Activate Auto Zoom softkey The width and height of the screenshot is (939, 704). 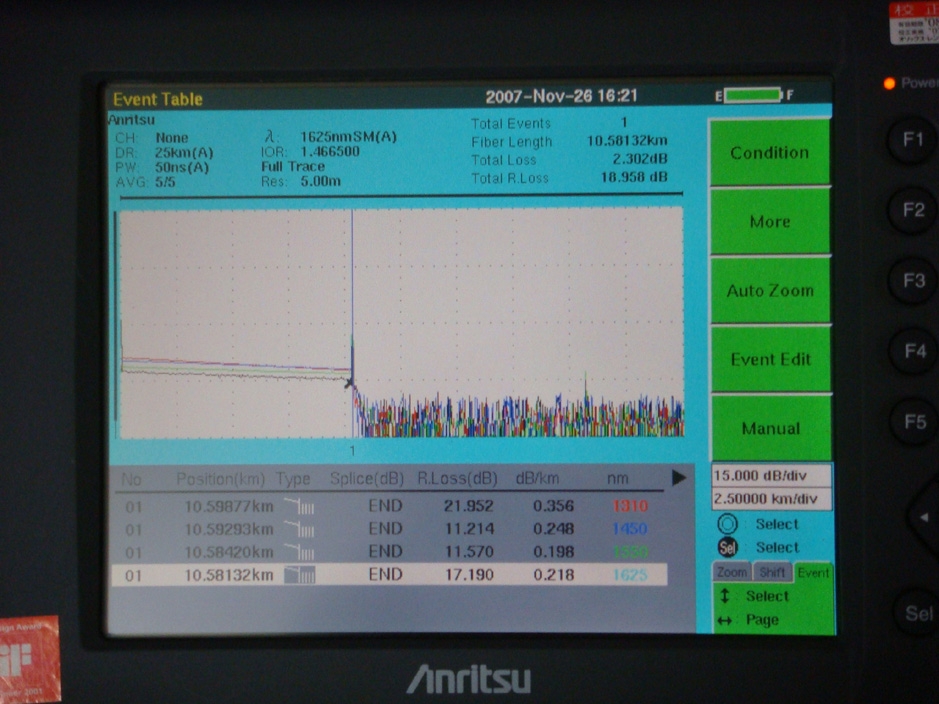(x=770, y=290)
